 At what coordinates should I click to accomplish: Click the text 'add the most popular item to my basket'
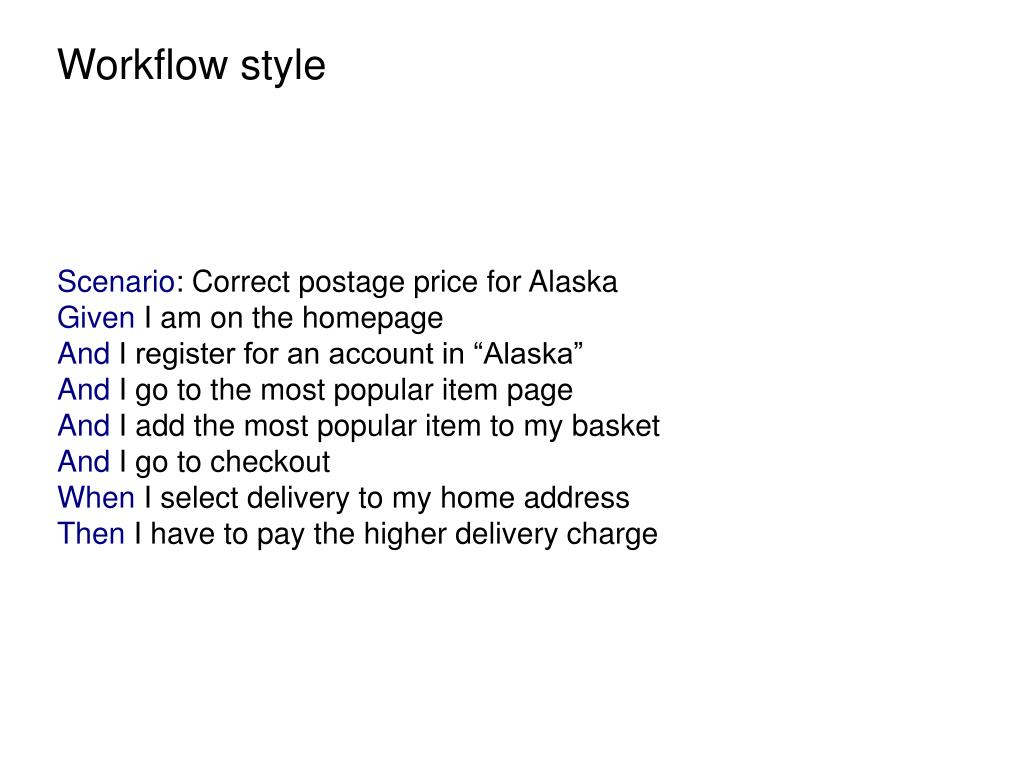398,426
